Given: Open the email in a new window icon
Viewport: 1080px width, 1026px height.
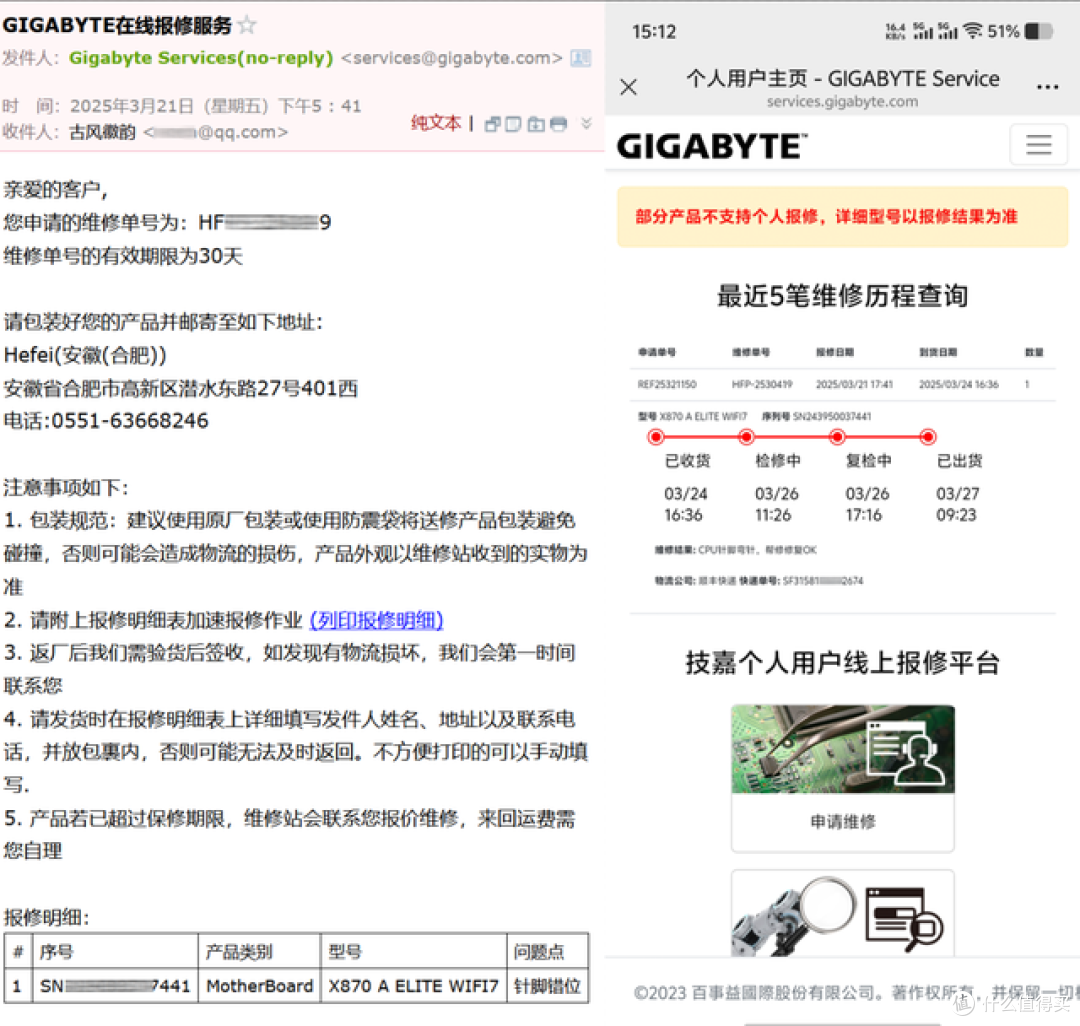Looking at the screenshot, I should [492, 124].
